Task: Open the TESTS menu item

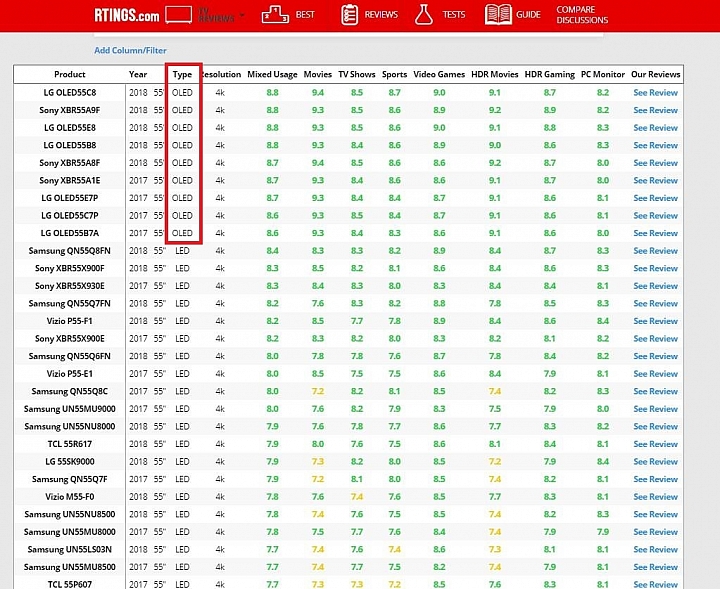Action: 454,15
